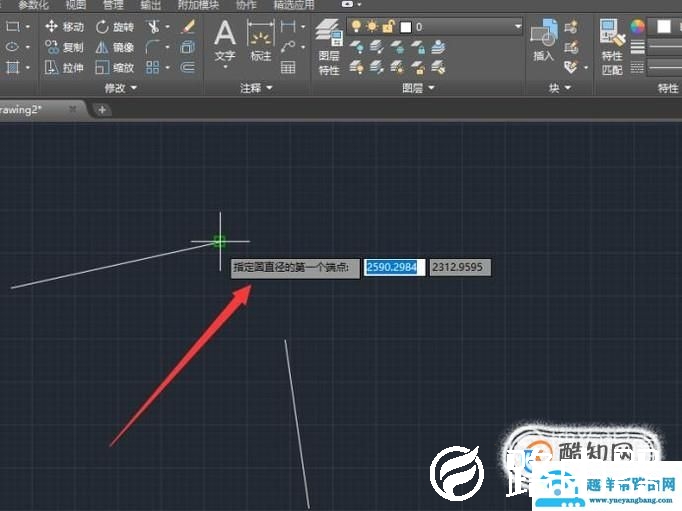Toggle the layer on/off lightbulb icon

point(355,26)
